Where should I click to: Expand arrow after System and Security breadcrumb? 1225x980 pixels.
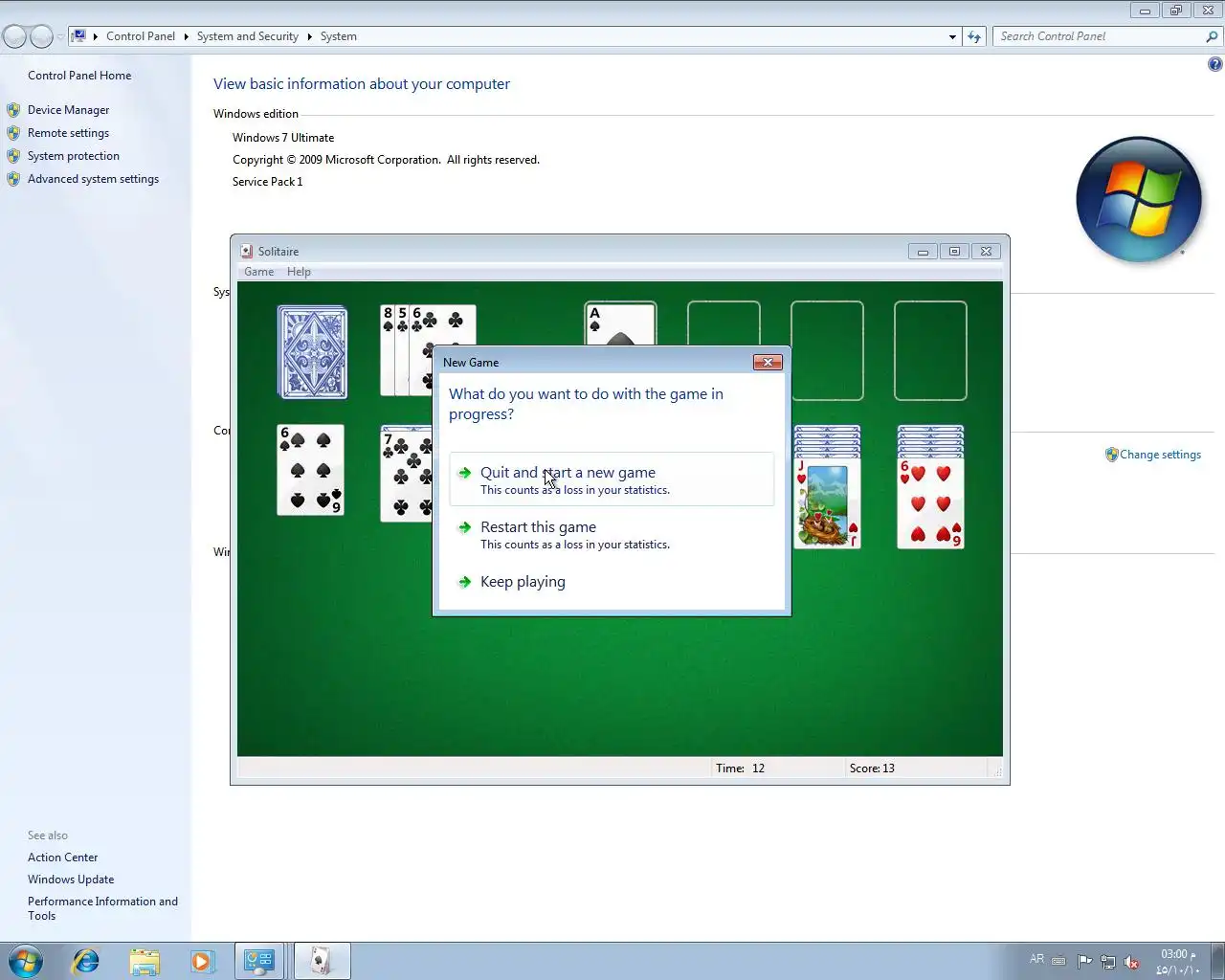point(309,36)
